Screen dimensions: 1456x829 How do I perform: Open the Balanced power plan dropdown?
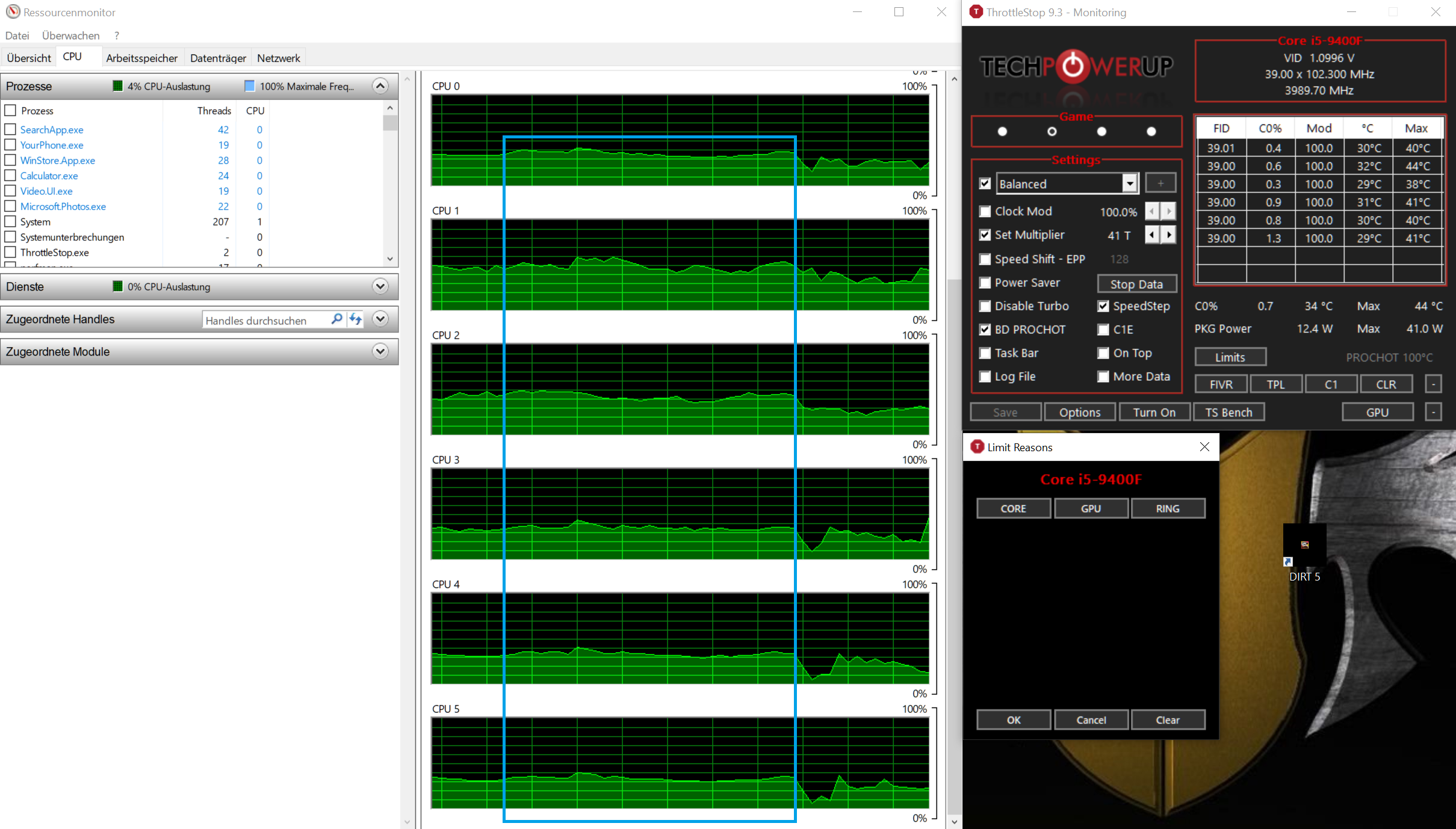(x=1129, y=183)
